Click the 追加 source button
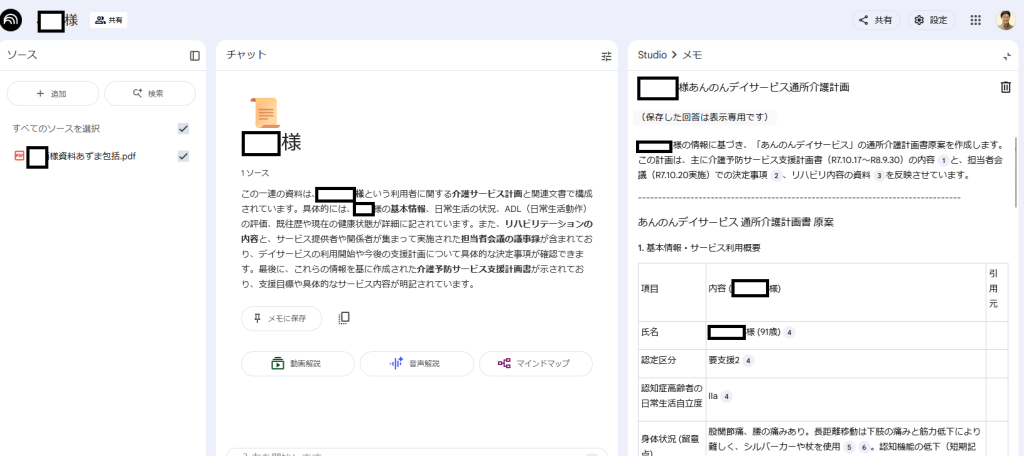1024x456 pixels. 53,93
